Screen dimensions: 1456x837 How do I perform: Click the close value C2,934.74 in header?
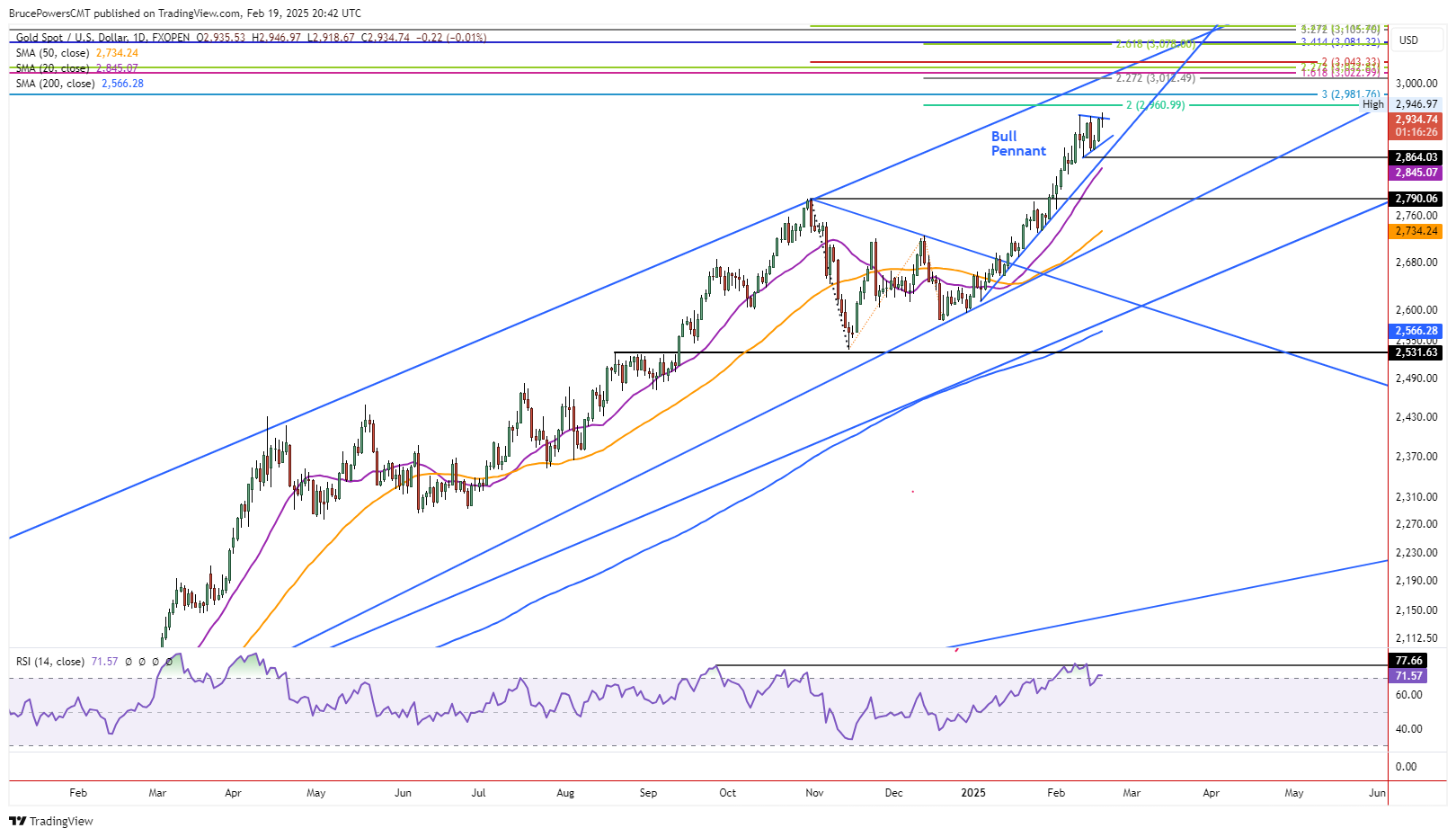tap(386, 38)
